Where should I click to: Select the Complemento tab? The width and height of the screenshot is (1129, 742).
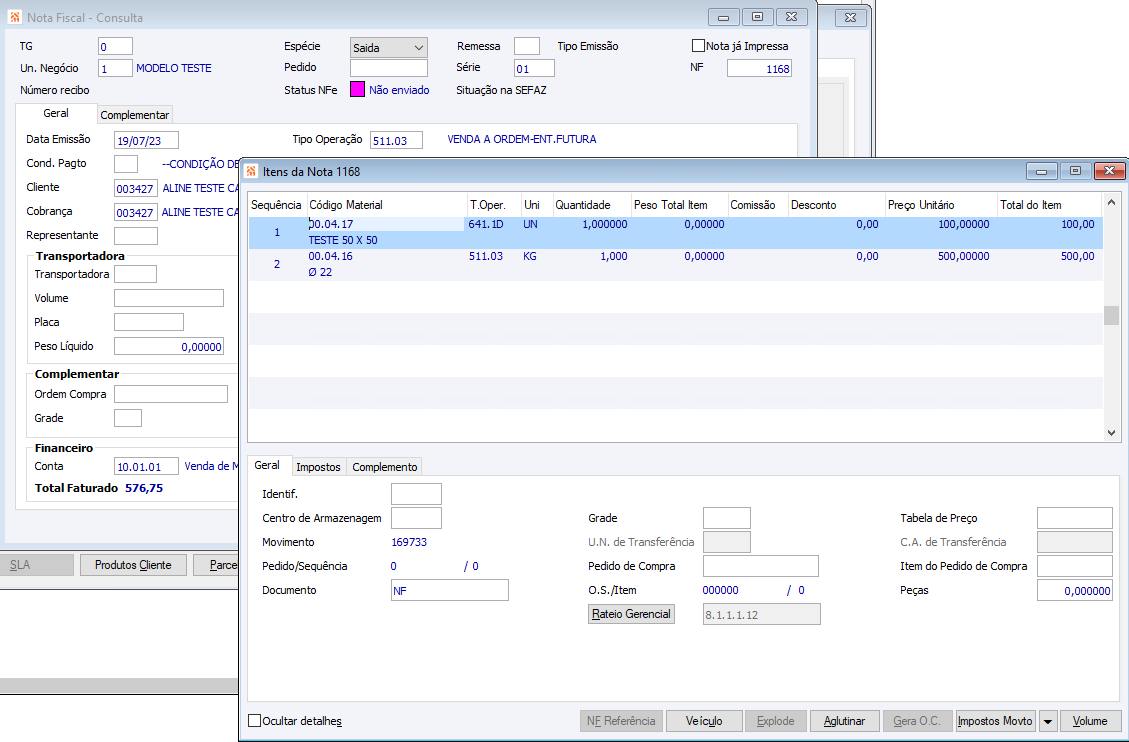click(x=385, y=467)
